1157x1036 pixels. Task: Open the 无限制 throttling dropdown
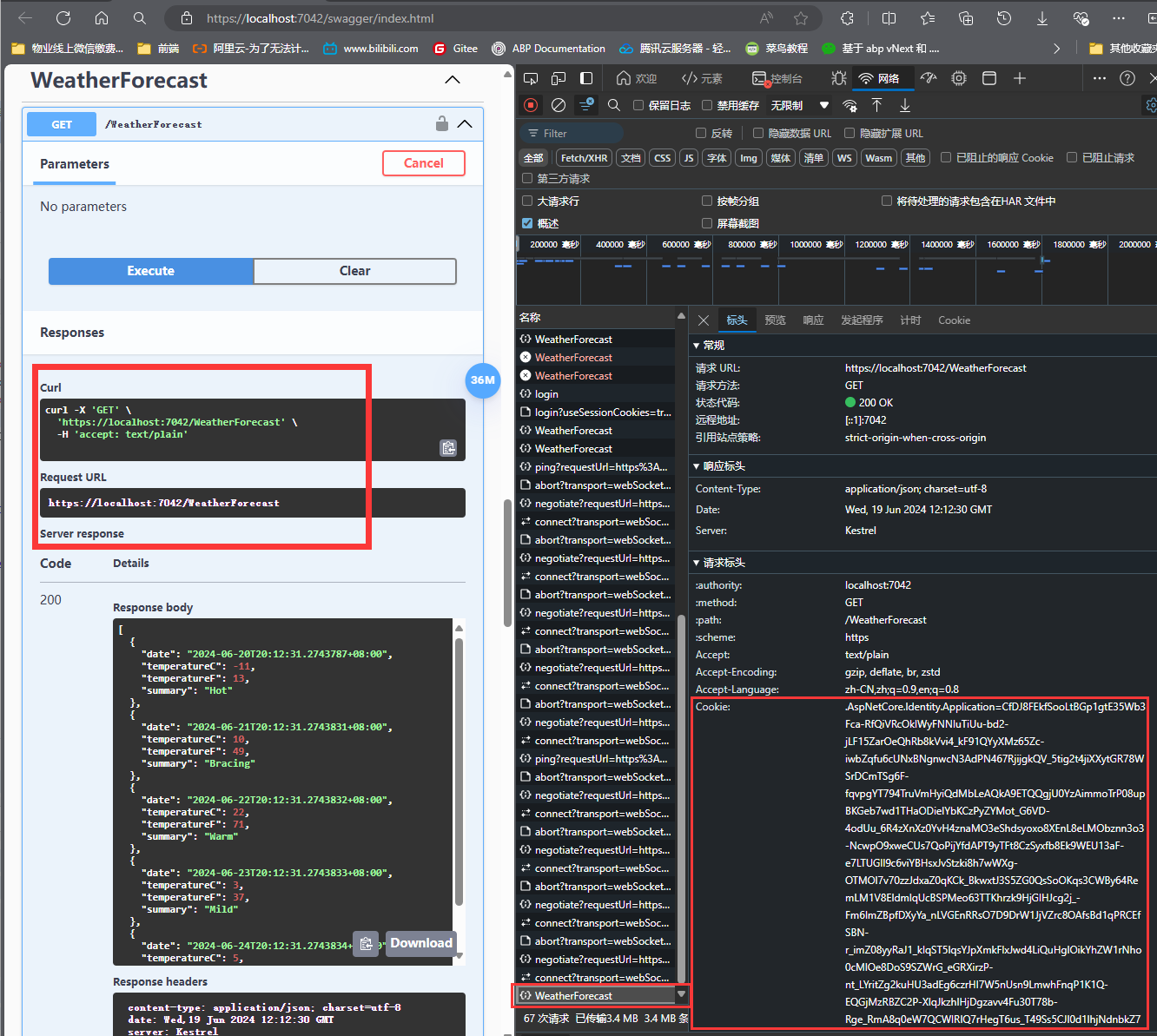[x=799, y=105]
